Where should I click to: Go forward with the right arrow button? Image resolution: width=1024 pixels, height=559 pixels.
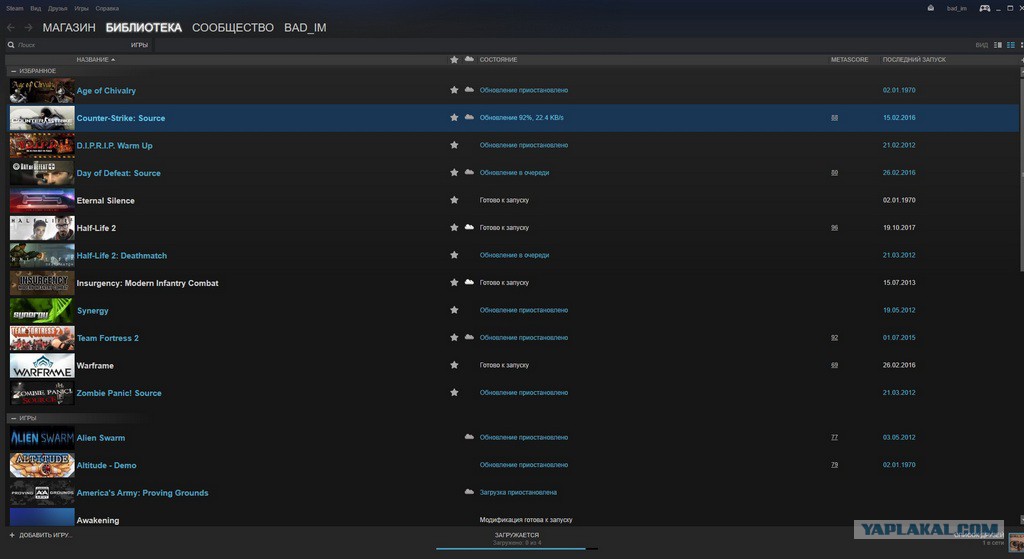28,27
